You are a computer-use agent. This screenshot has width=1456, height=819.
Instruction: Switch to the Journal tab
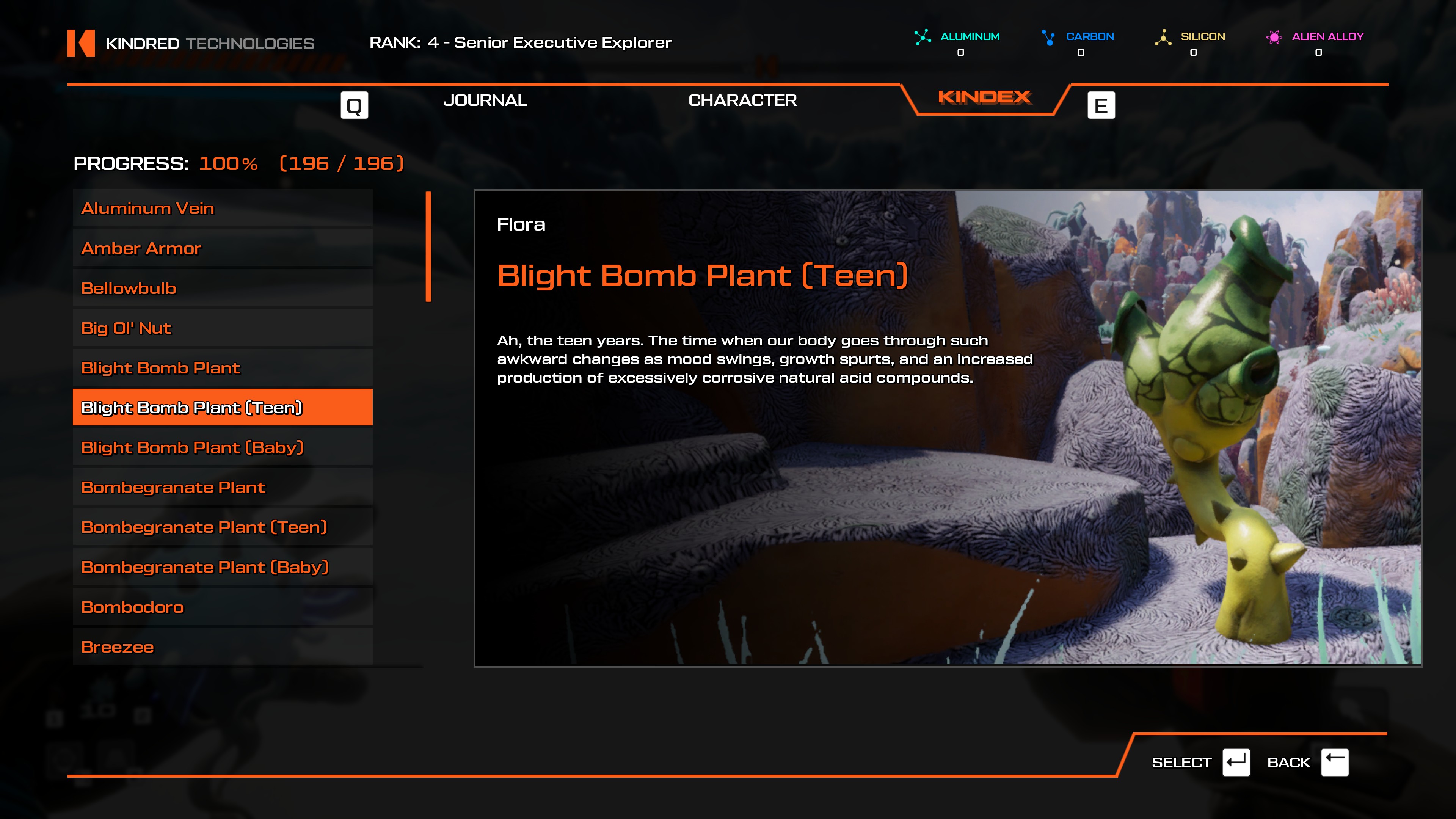click(485, 100)
